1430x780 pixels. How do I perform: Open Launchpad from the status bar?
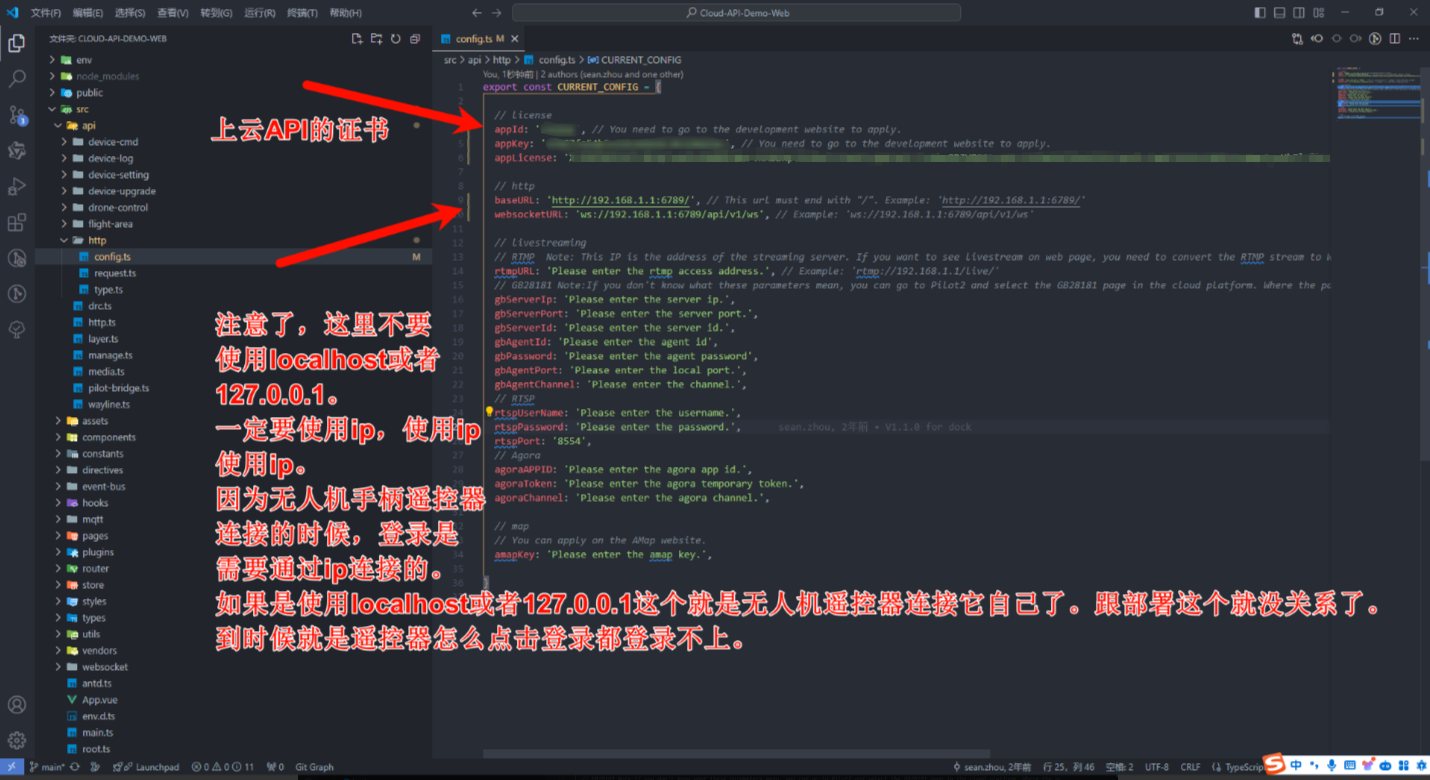pyautogui.click(x=146, y=767)
